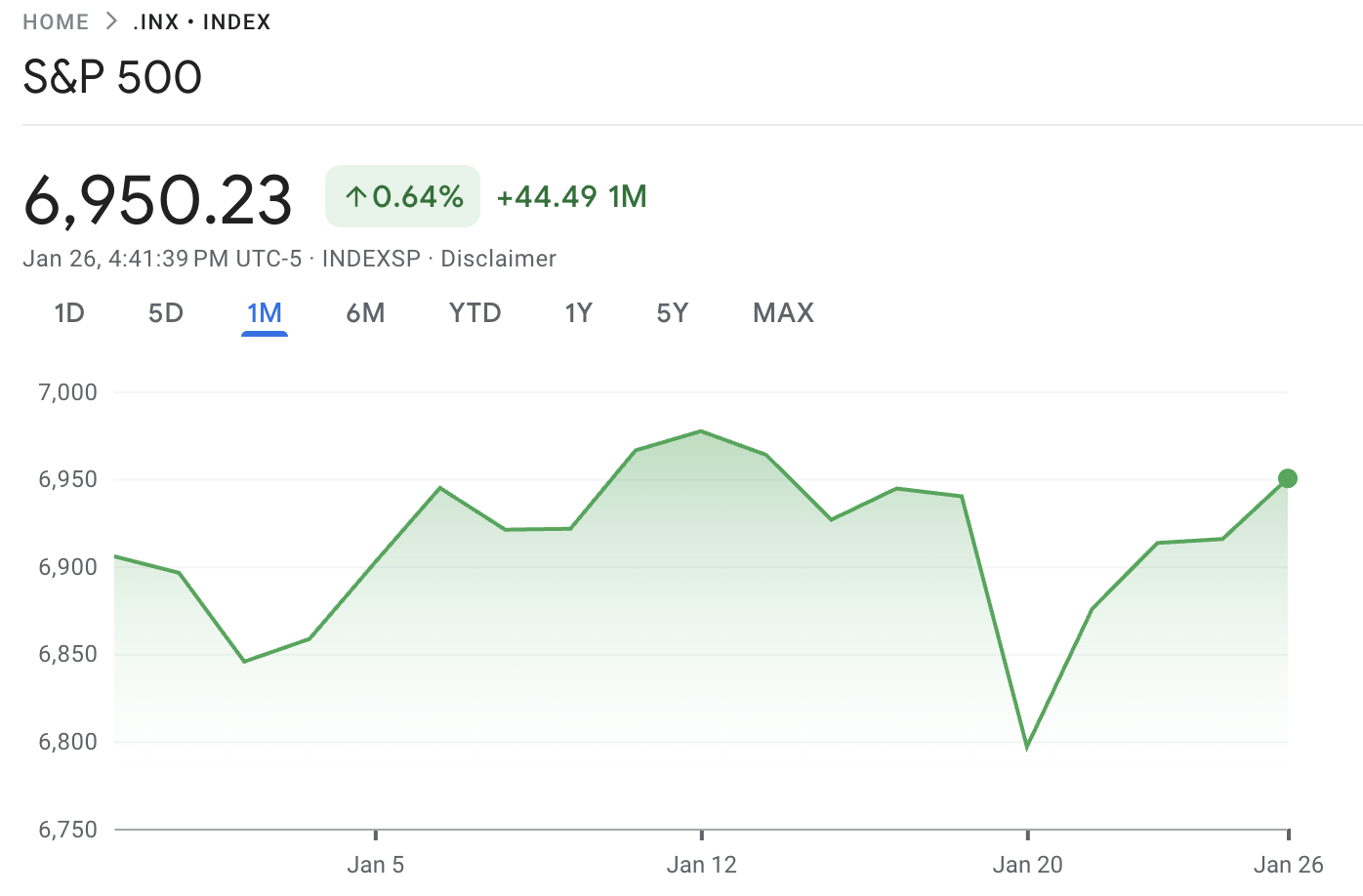Select the .INX INDEX breadcrumb item
This screenshot has width=1363, height=896.
(199, 21)
